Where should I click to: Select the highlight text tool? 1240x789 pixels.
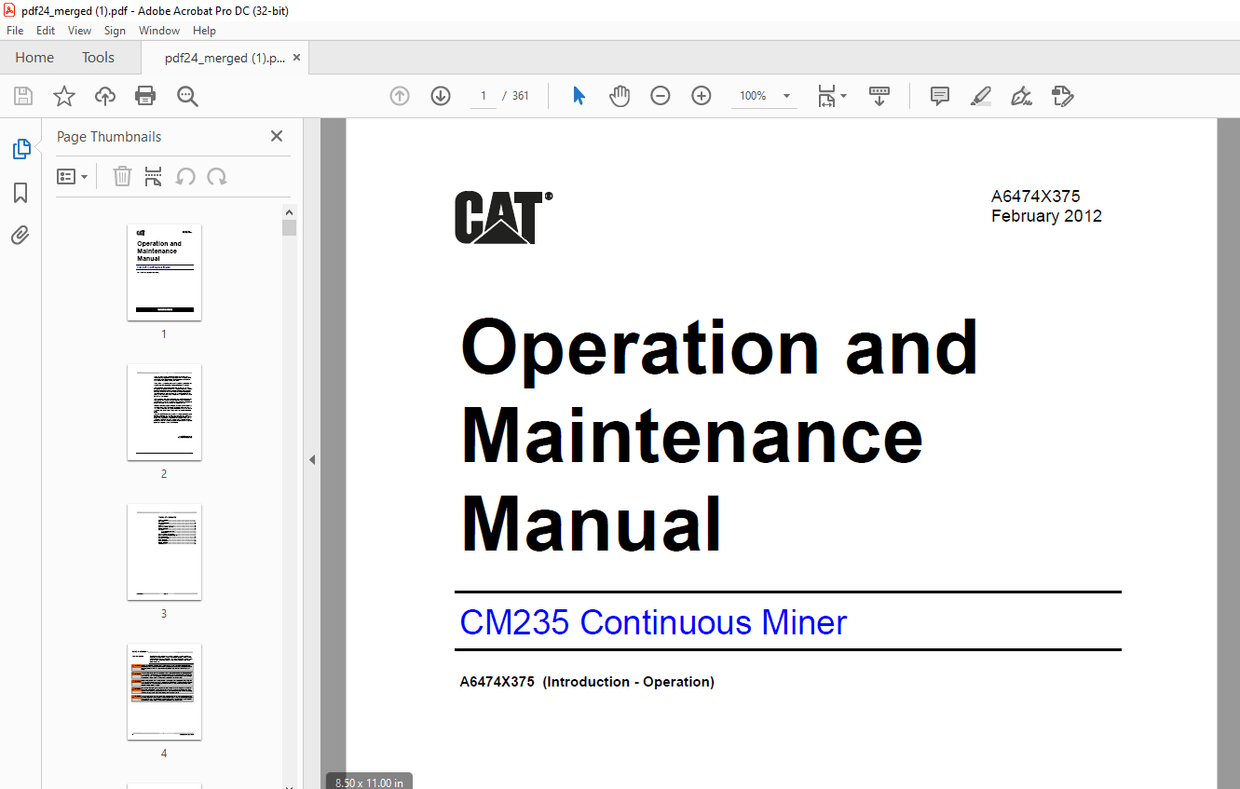[981, 95]
